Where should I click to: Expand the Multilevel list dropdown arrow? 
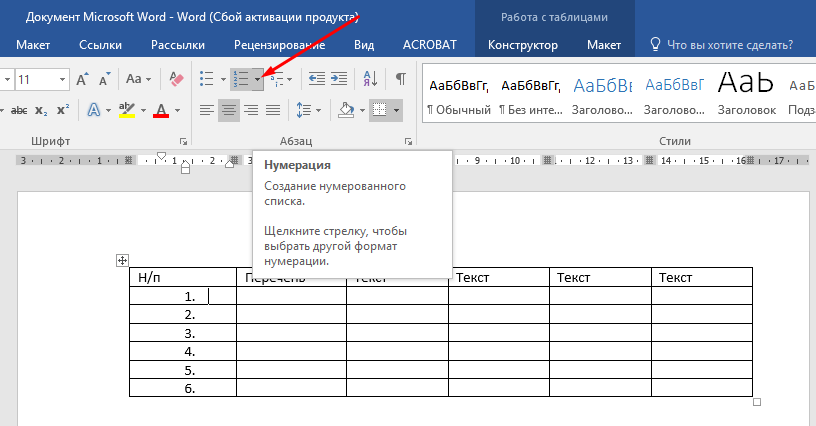(x=289, y=80)
